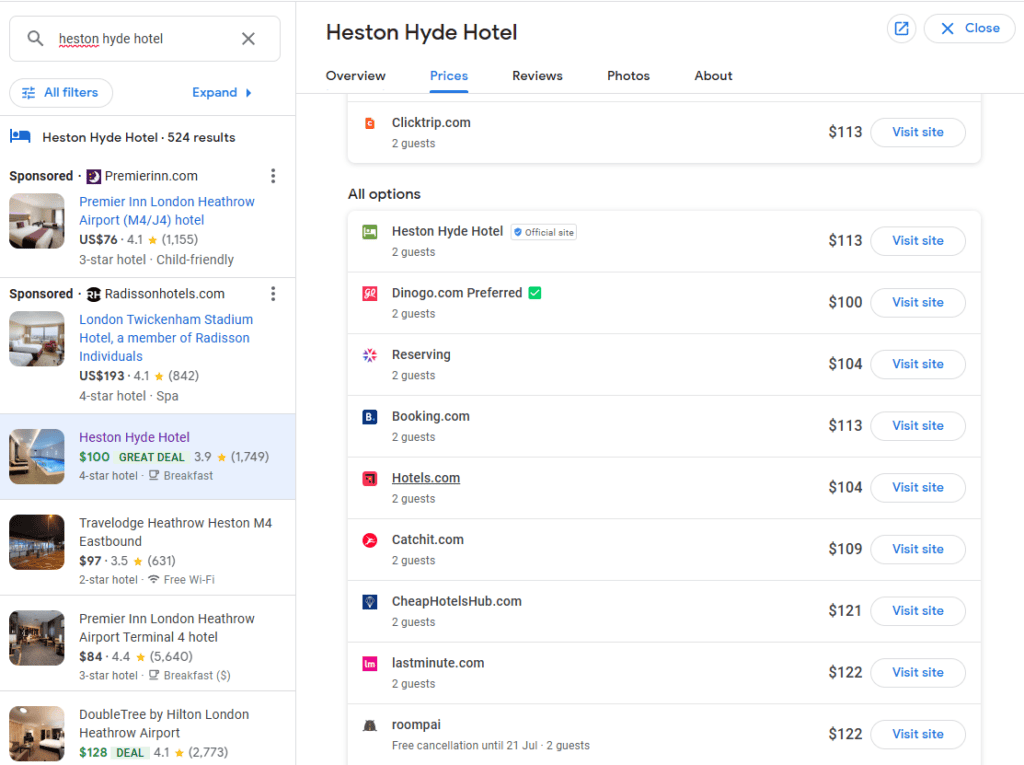
Task: Select Travelodge Heathrow Heston M4 thumbnail
Action: (x=37, y=542)
